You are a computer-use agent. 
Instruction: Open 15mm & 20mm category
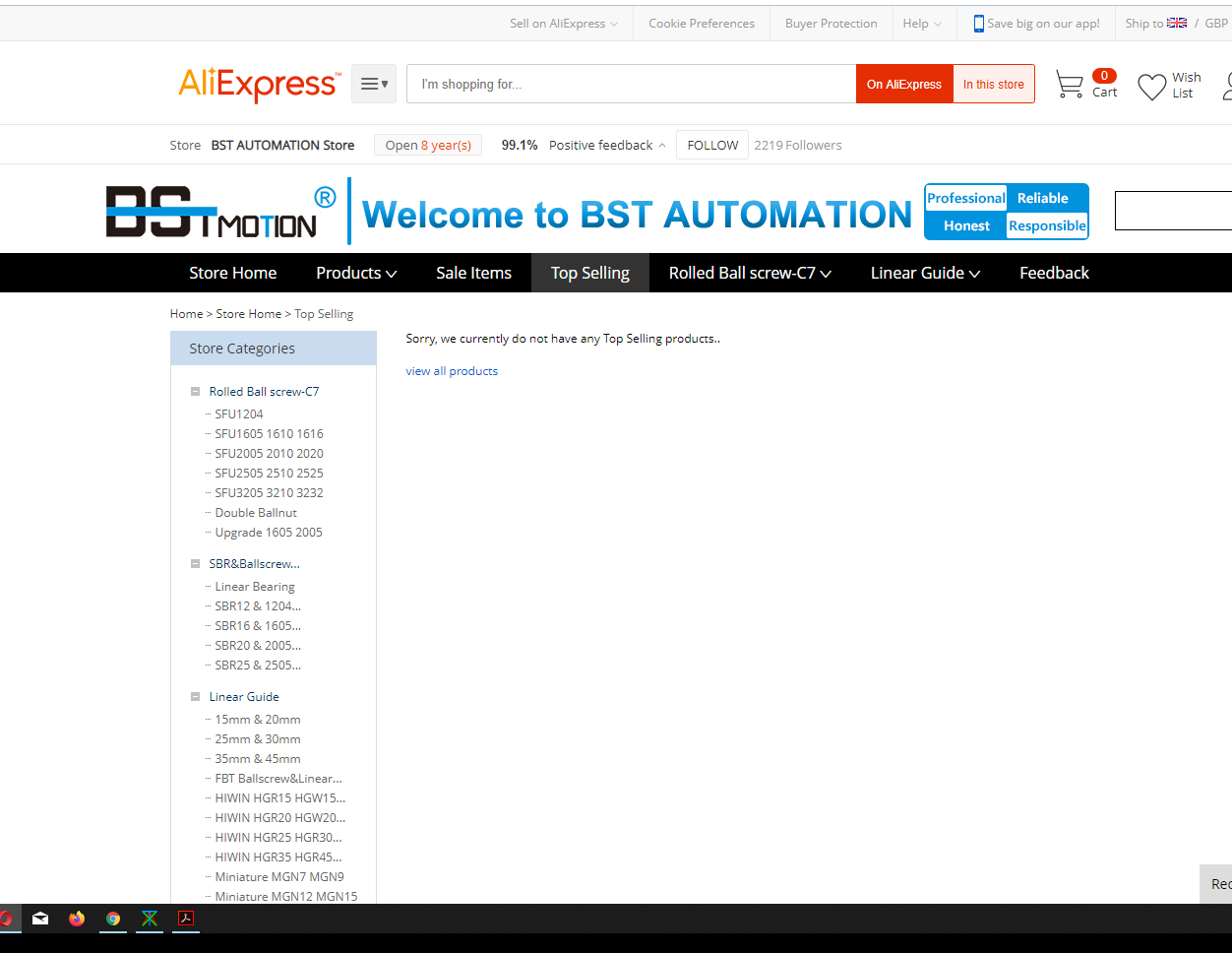(x=258, y=720)
